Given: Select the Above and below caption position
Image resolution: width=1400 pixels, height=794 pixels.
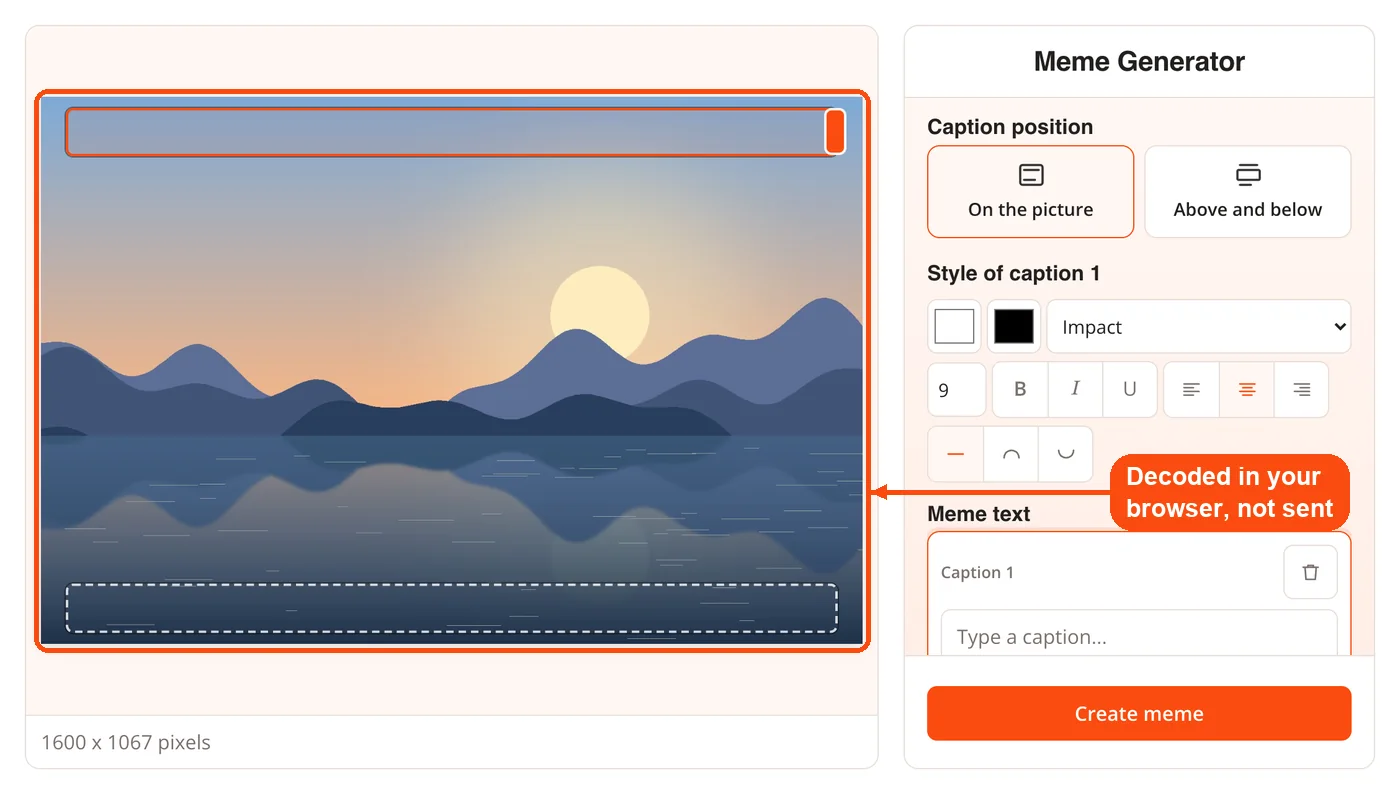Looking at the screenshot, I should [1247, 192].
